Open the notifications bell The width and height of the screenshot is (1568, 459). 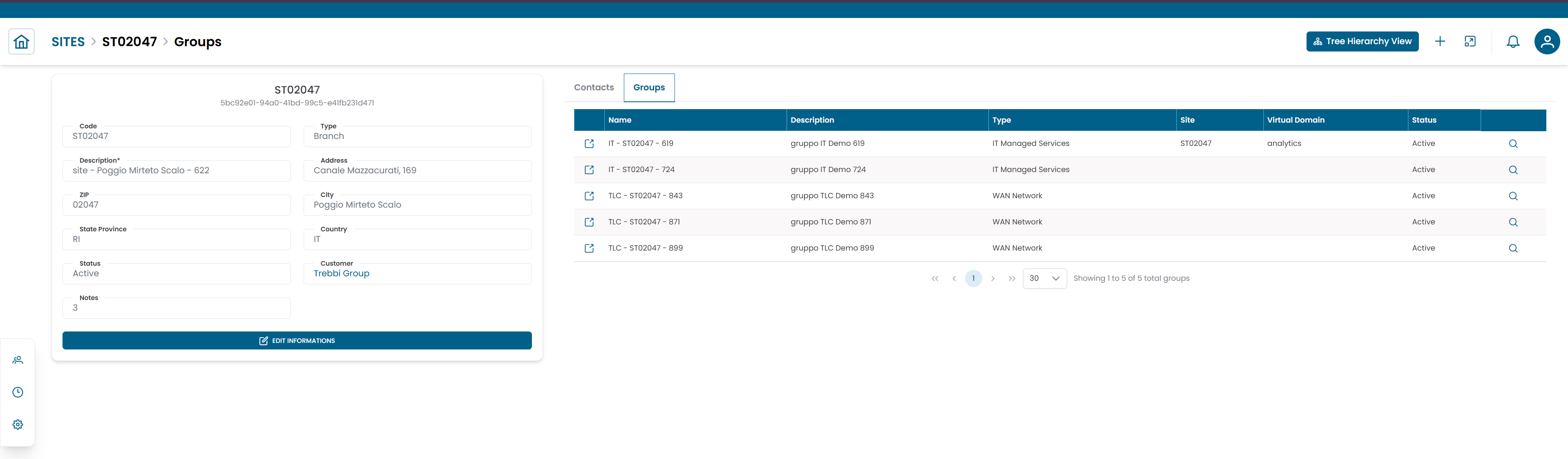1512,41
